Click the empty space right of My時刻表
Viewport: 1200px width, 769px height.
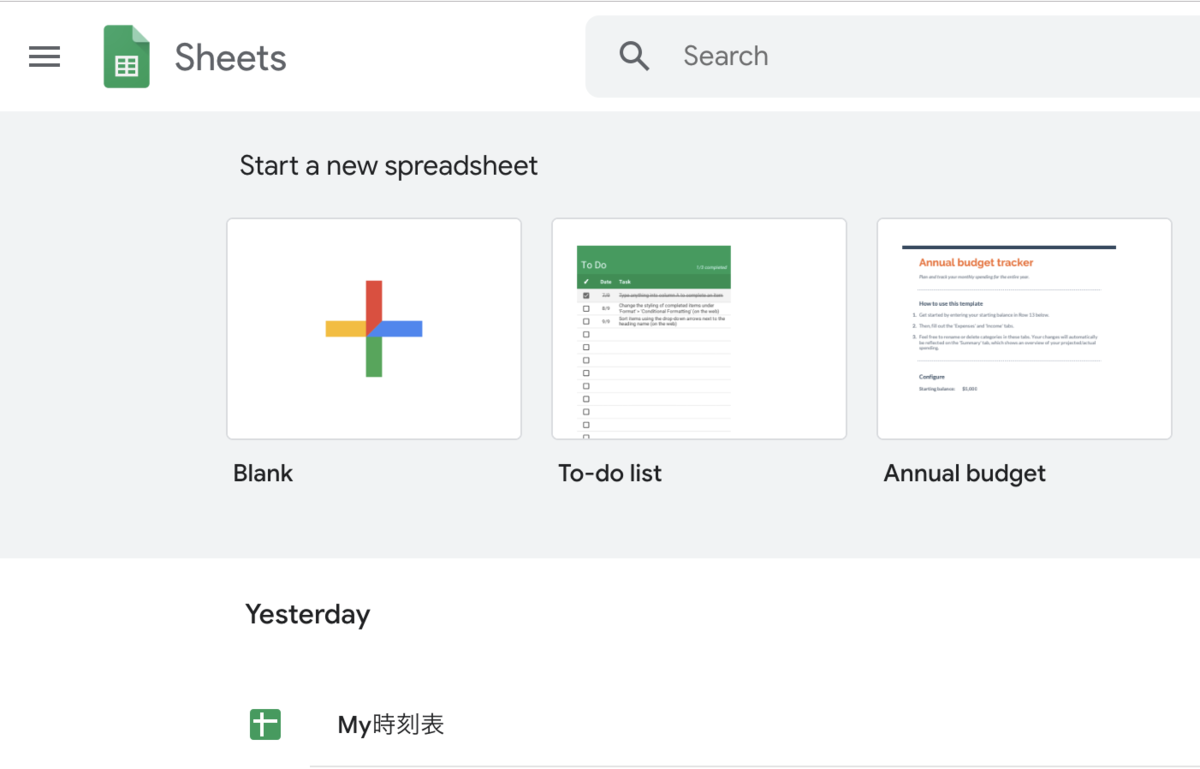[x=800, y=725]
